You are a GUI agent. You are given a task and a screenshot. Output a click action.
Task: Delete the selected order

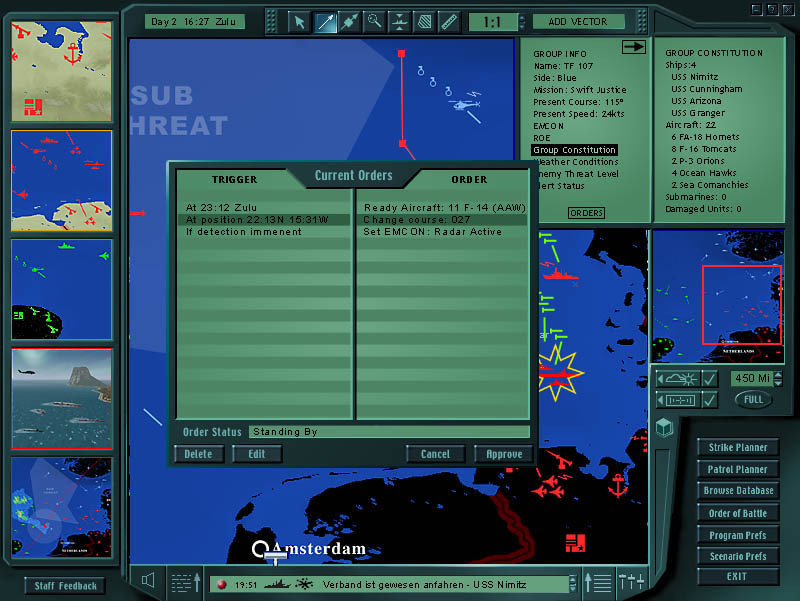coord(198,454)
